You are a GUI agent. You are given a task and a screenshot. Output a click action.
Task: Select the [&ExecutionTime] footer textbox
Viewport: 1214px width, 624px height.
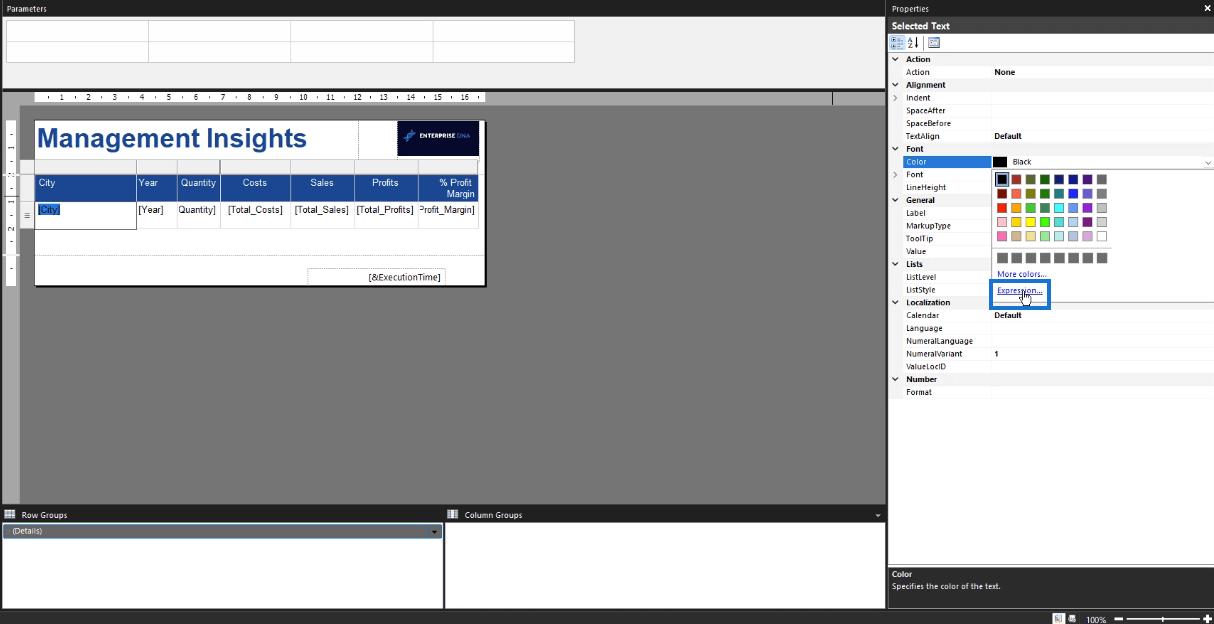coord(376,277)
